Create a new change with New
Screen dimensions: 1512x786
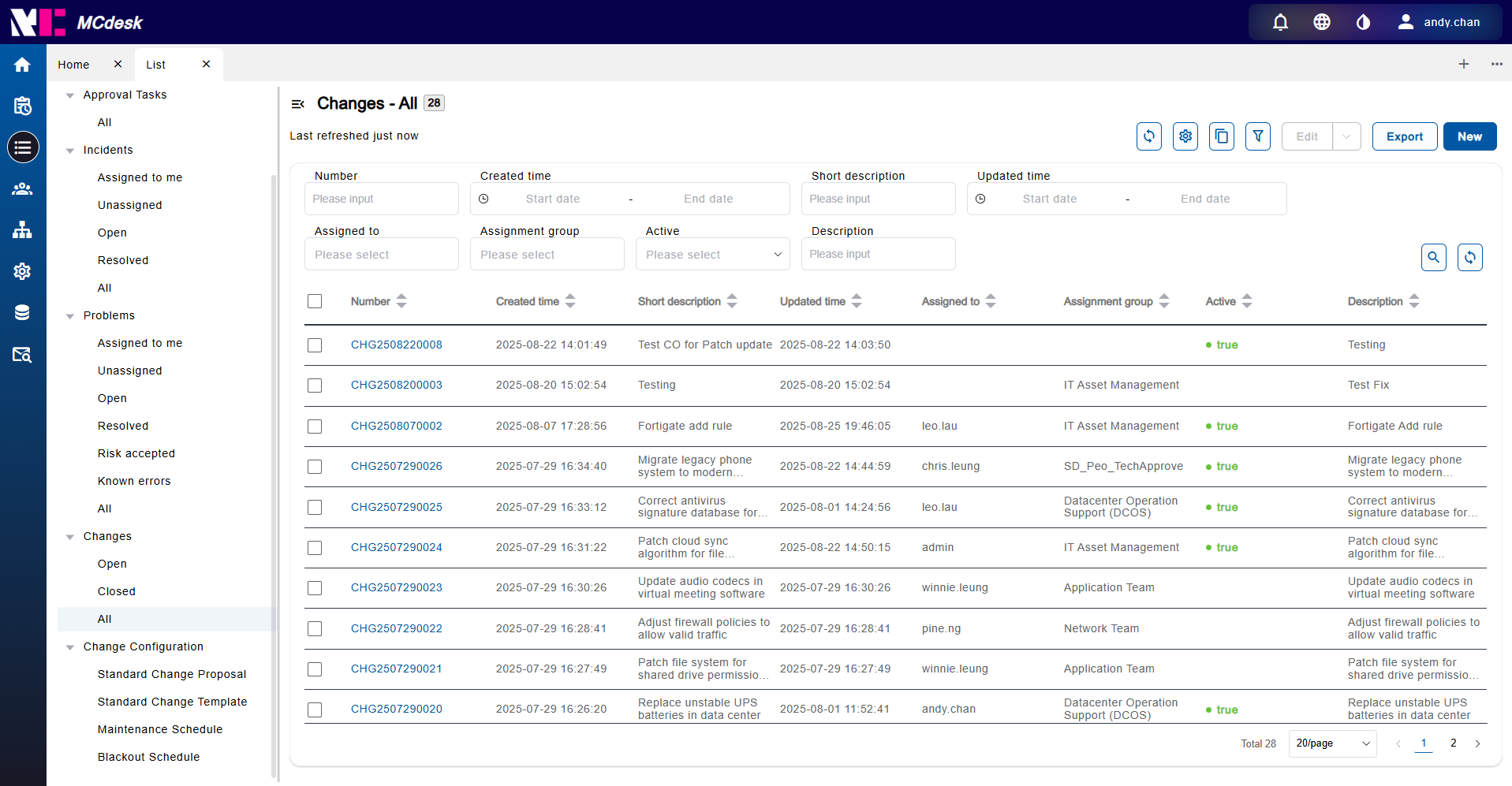point(1469,136)
